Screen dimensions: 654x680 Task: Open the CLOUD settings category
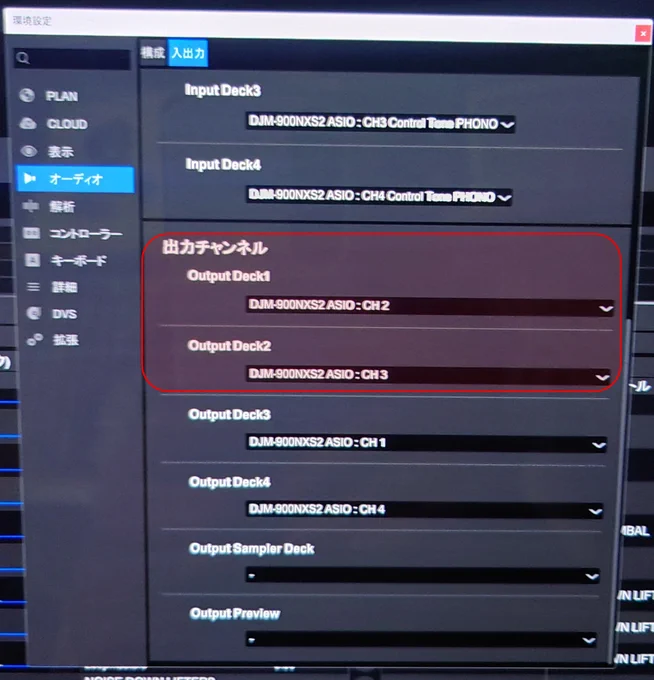tap(67, 124)
